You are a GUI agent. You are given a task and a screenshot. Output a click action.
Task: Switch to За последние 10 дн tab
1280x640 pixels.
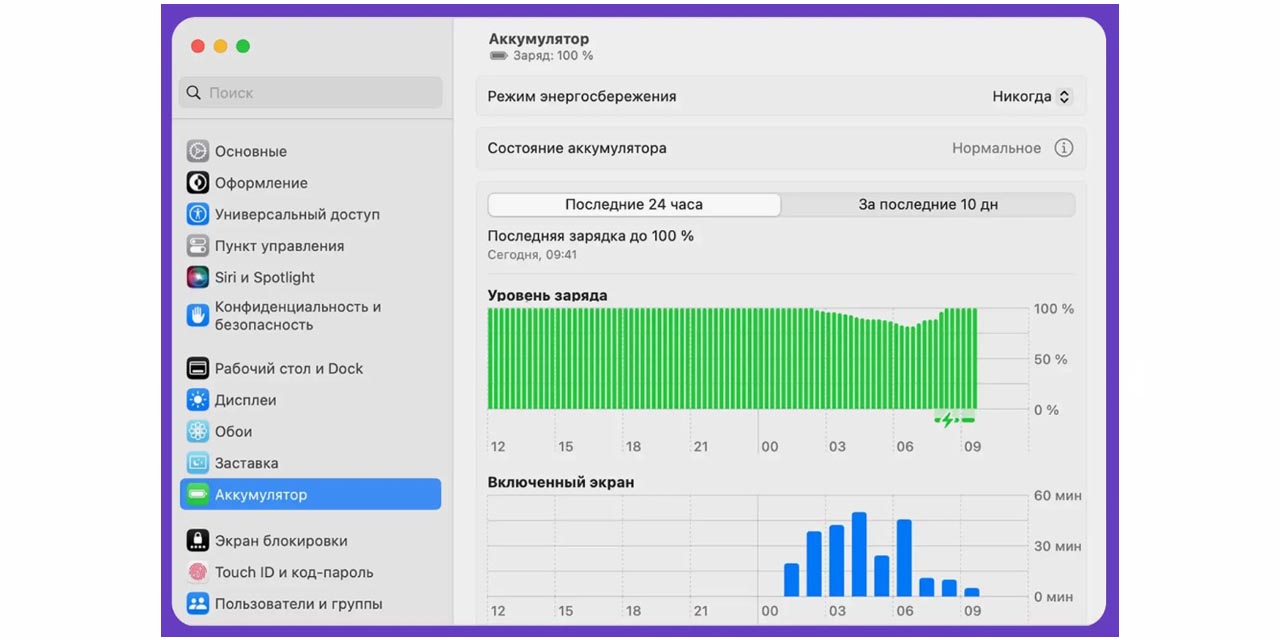(927, 205)
